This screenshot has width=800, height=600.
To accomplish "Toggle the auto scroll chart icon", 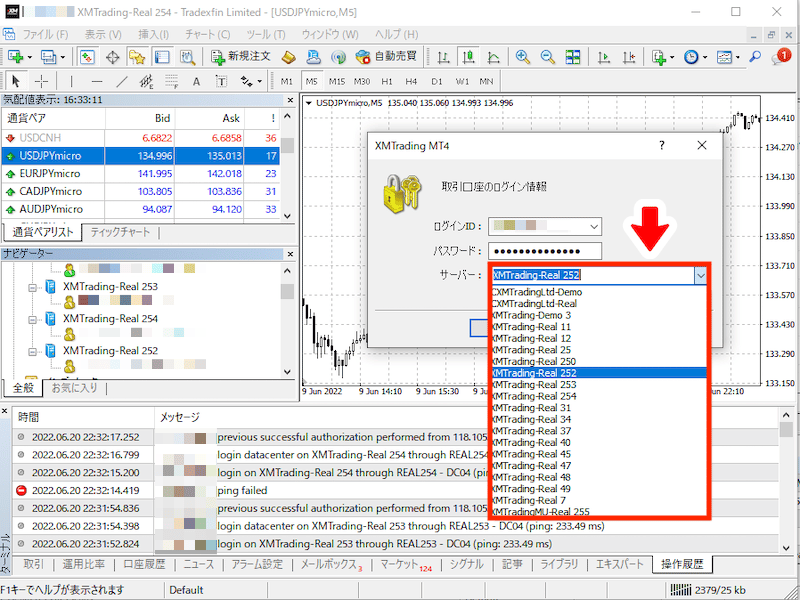I will pos(604,57).
